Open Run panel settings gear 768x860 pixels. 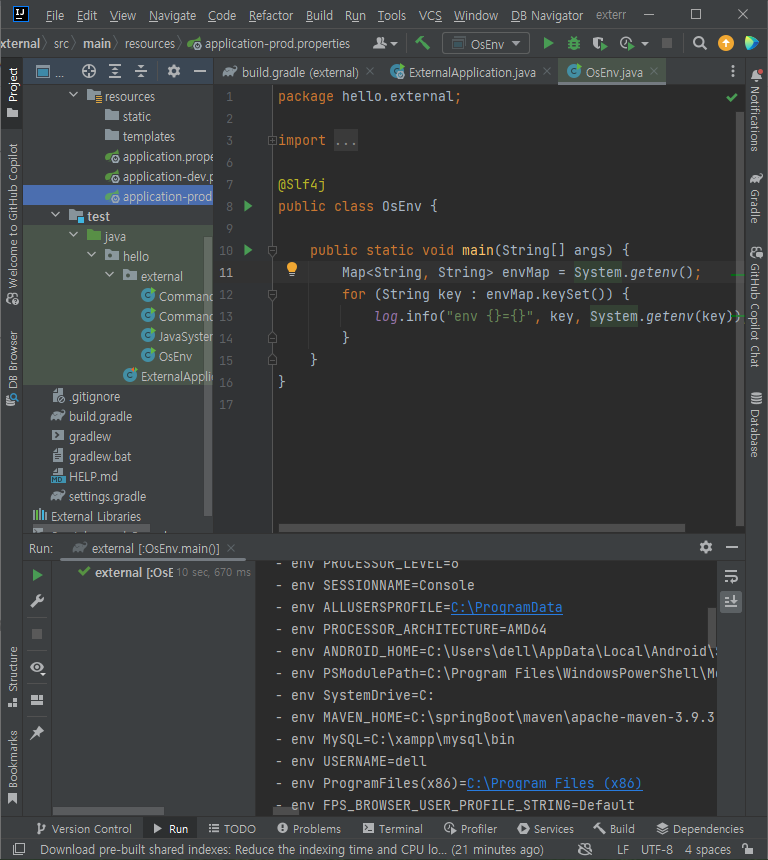[x=706, y=547]
